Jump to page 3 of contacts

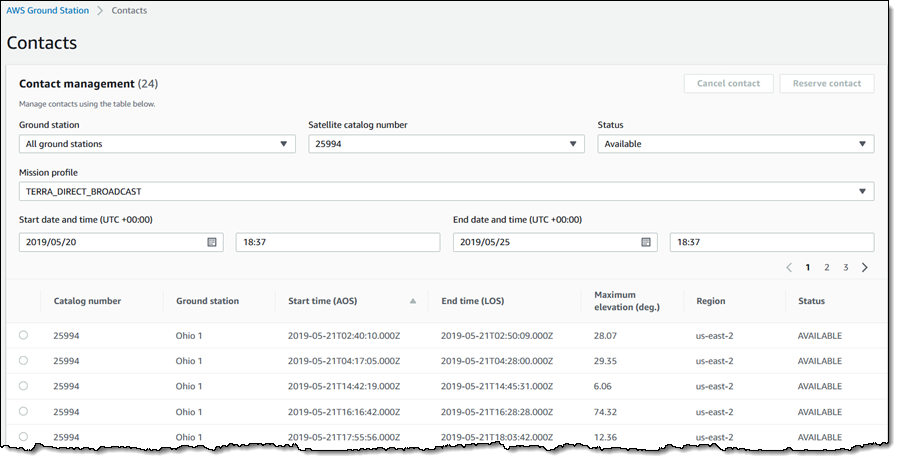(845, 268)
